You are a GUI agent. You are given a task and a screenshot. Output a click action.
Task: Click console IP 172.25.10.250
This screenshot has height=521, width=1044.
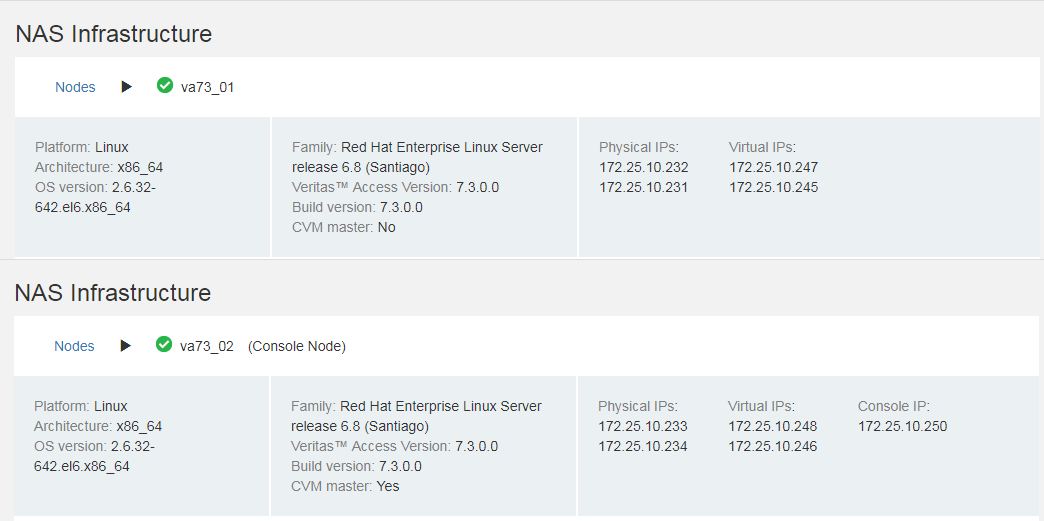click(x=902, y=426)
